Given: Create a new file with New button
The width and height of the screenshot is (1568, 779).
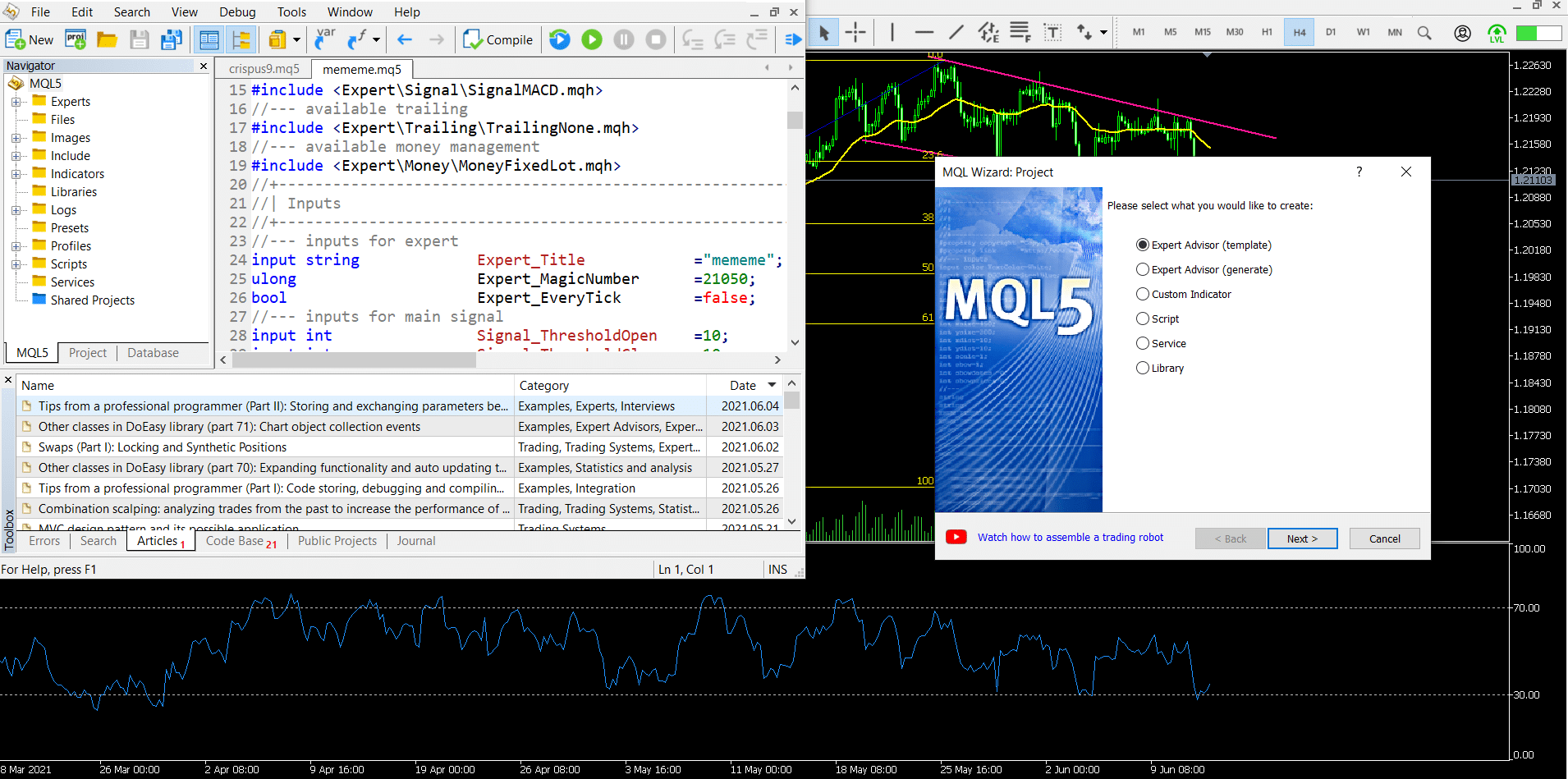Looking at the screenshot, I should [x=30, y=39].
